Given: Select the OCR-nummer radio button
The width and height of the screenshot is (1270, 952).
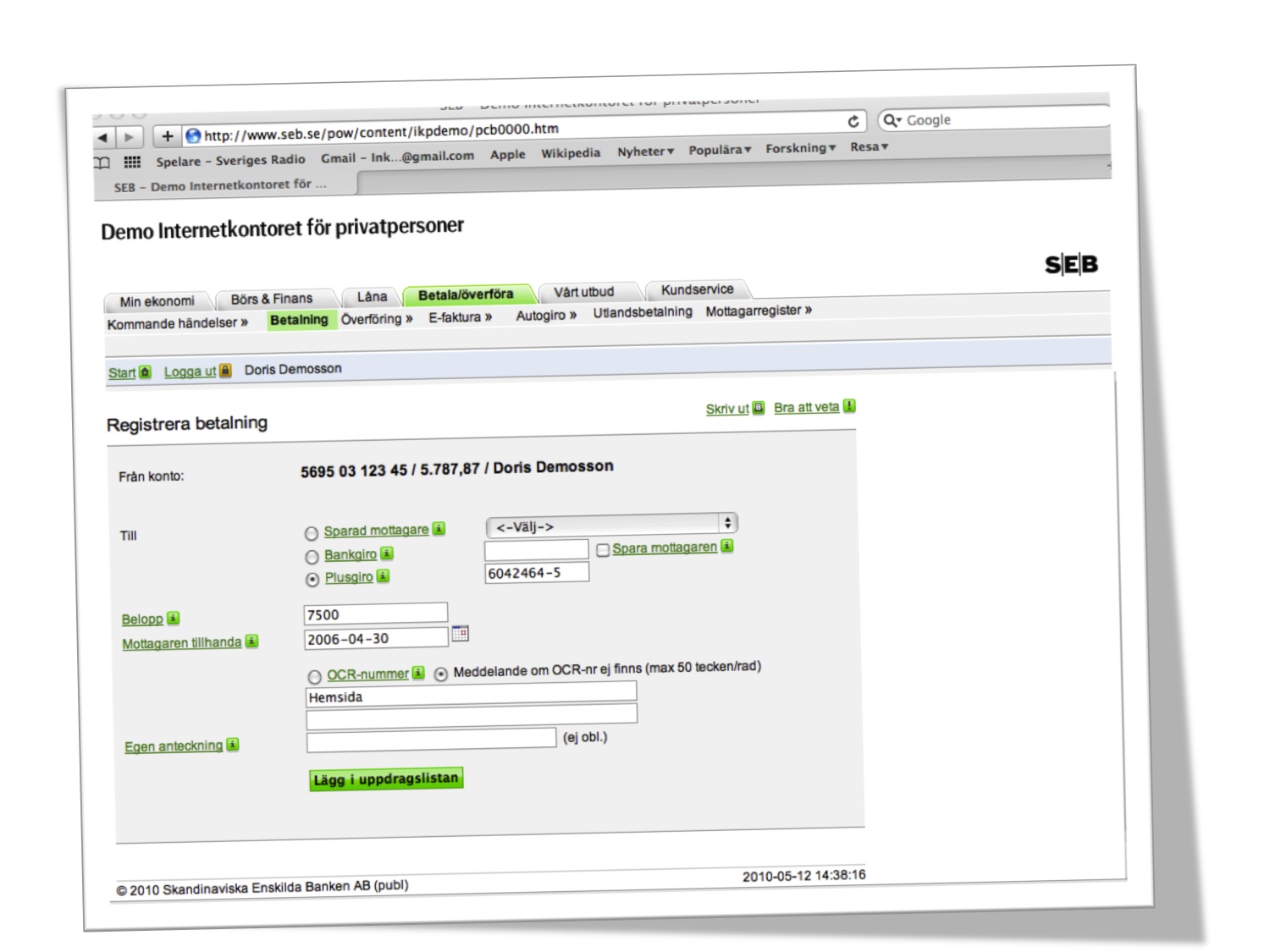Looking at the screenshot, I should coord(315,677).
